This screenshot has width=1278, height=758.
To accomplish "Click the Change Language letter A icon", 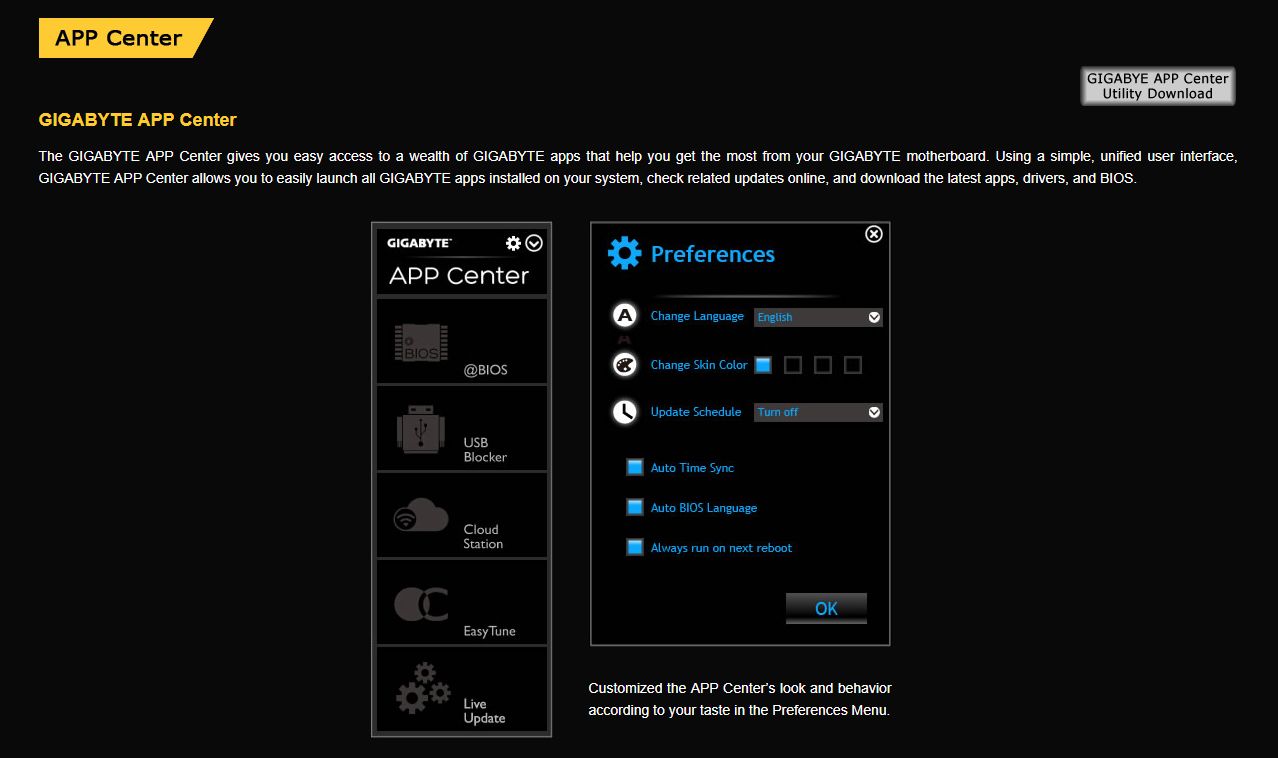I will coord(625,316).
